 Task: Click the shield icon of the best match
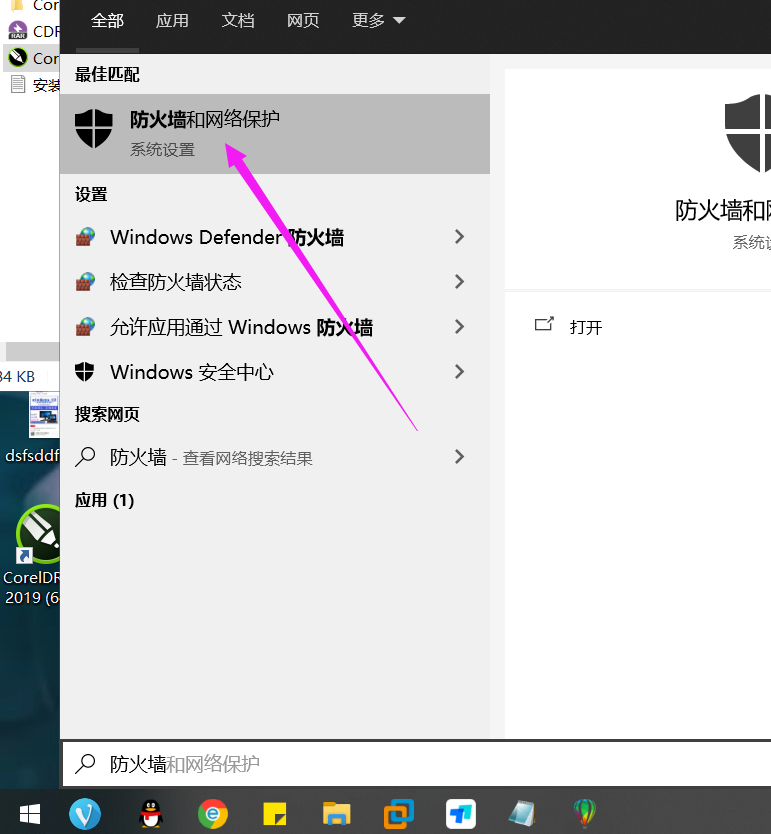[x=94, y=129]
